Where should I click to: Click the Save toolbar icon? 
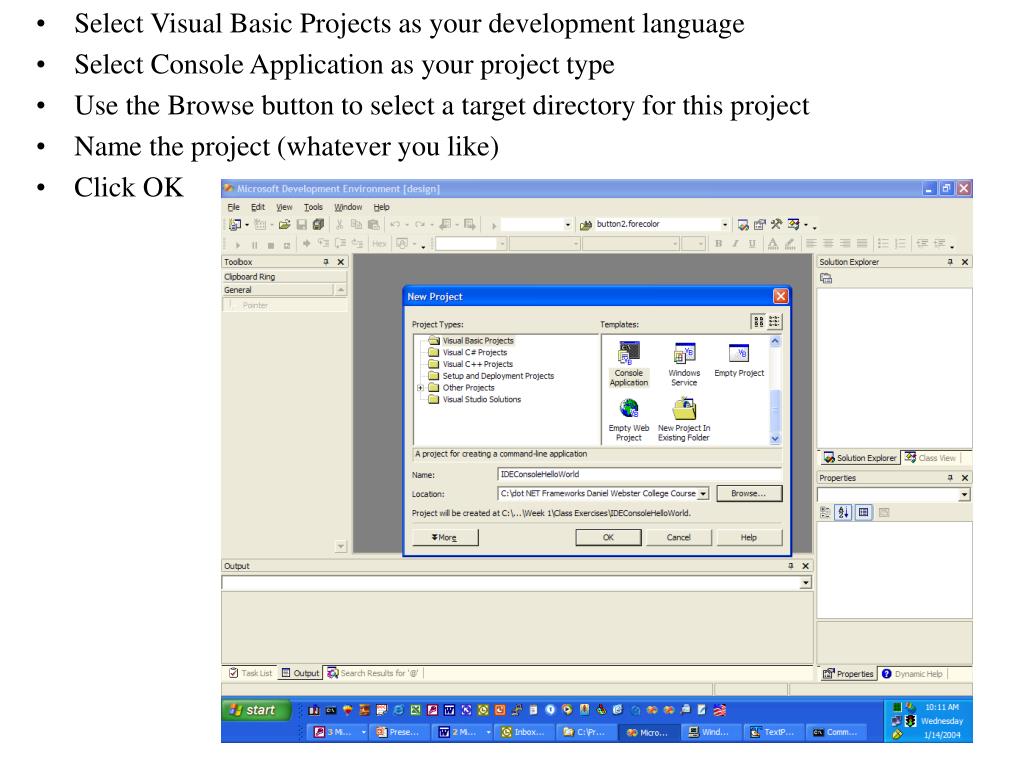coord(302,225)
